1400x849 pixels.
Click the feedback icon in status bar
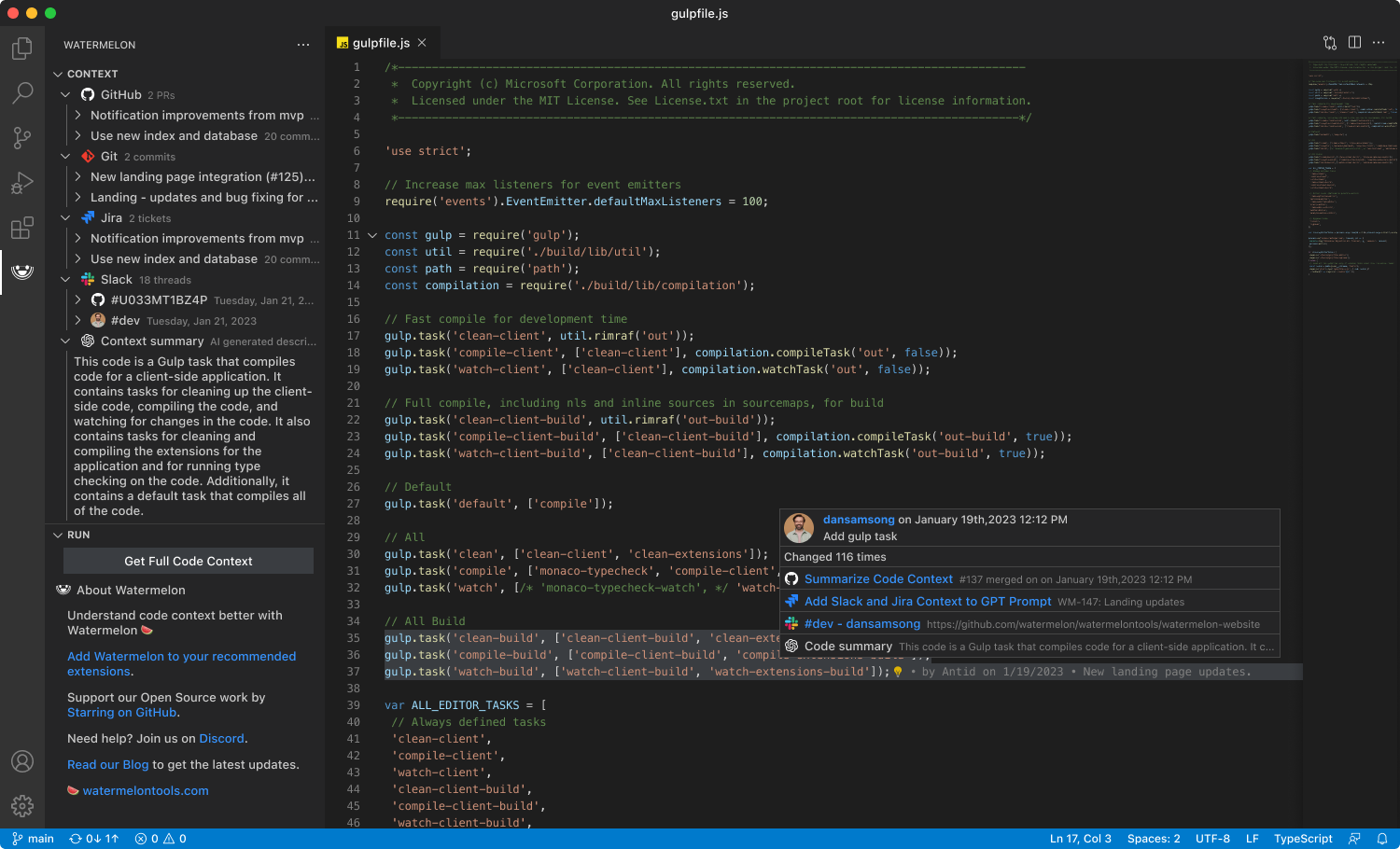(1354, 839)
